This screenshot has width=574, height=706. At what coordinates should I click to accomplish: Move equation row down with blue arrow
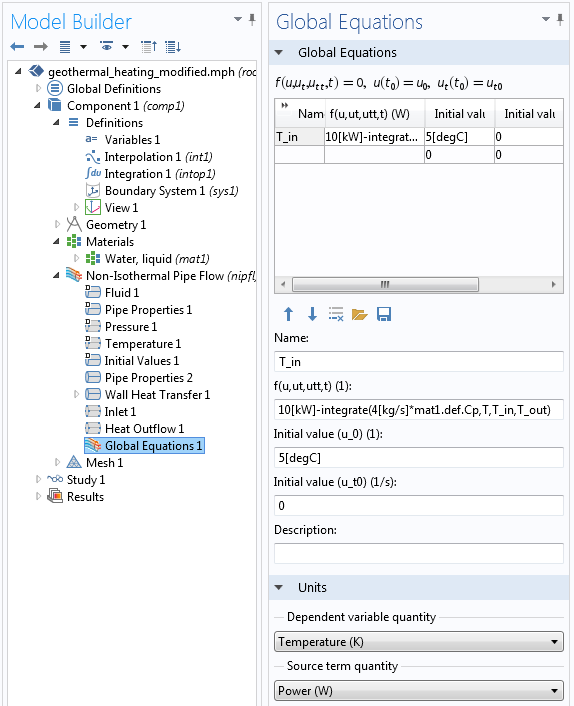point(312,314)
